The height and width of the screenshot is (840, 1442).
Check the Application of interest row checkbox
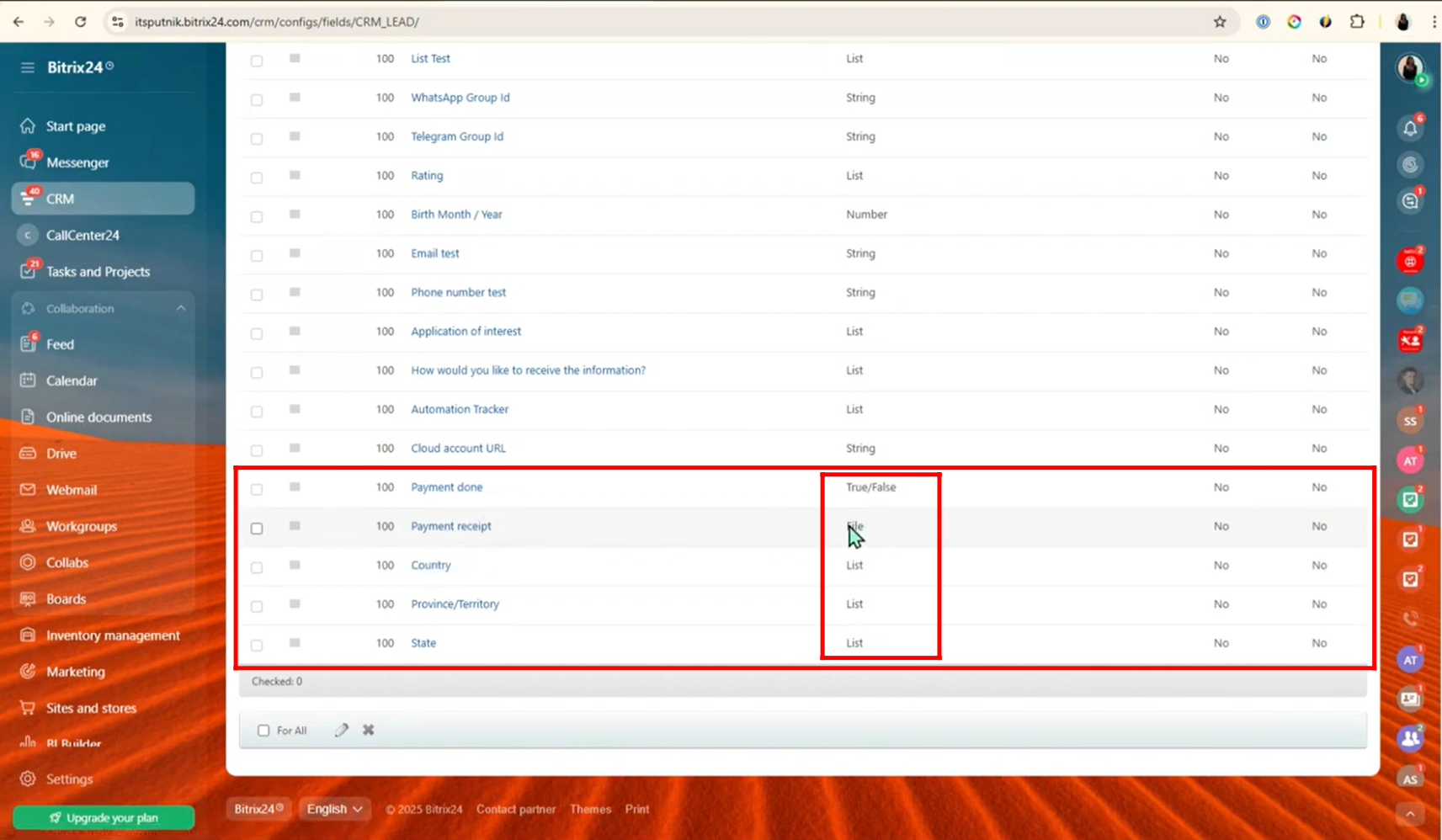(257, 333)
